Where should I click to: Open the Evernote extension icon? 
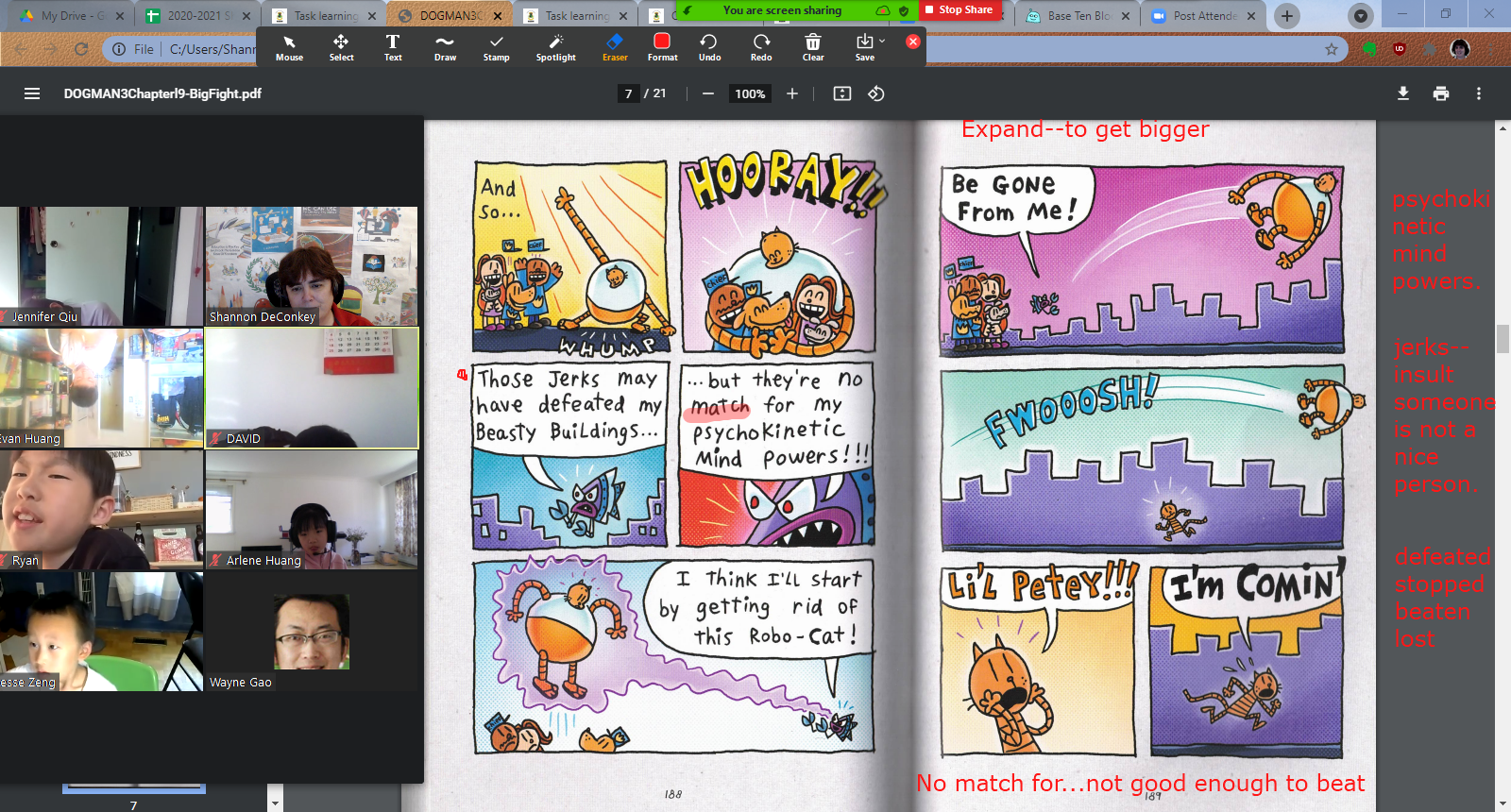(1369, 49)
